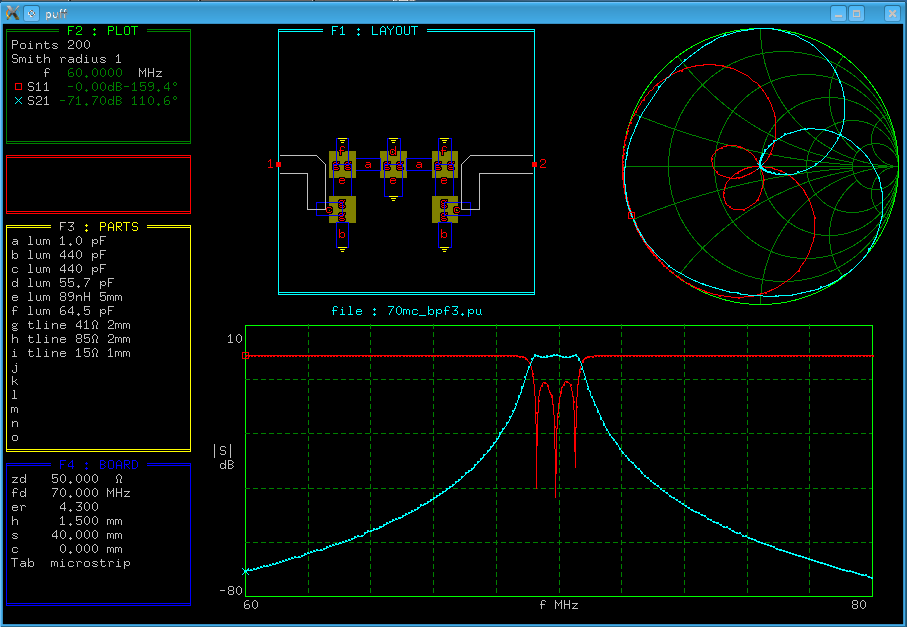This screenshot has height=627, width=907.
Task: Select empty part slot k
Action: (x=15, y=381)
